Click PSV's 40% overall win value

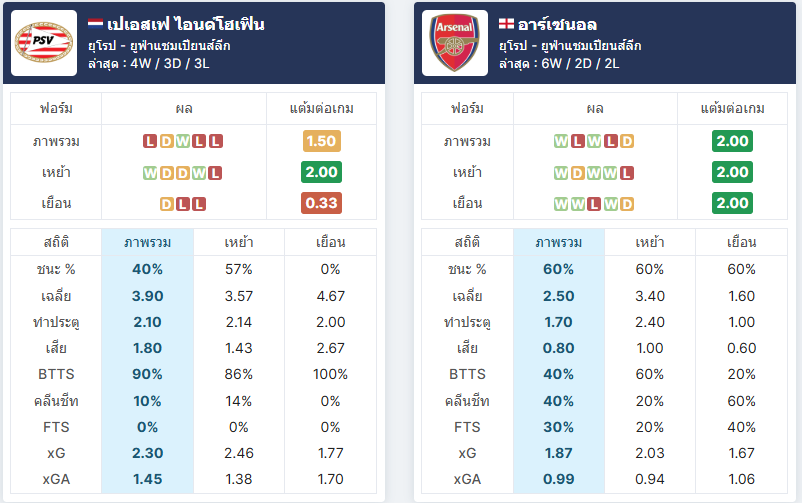pyautogui.click(x=147, y=269)
